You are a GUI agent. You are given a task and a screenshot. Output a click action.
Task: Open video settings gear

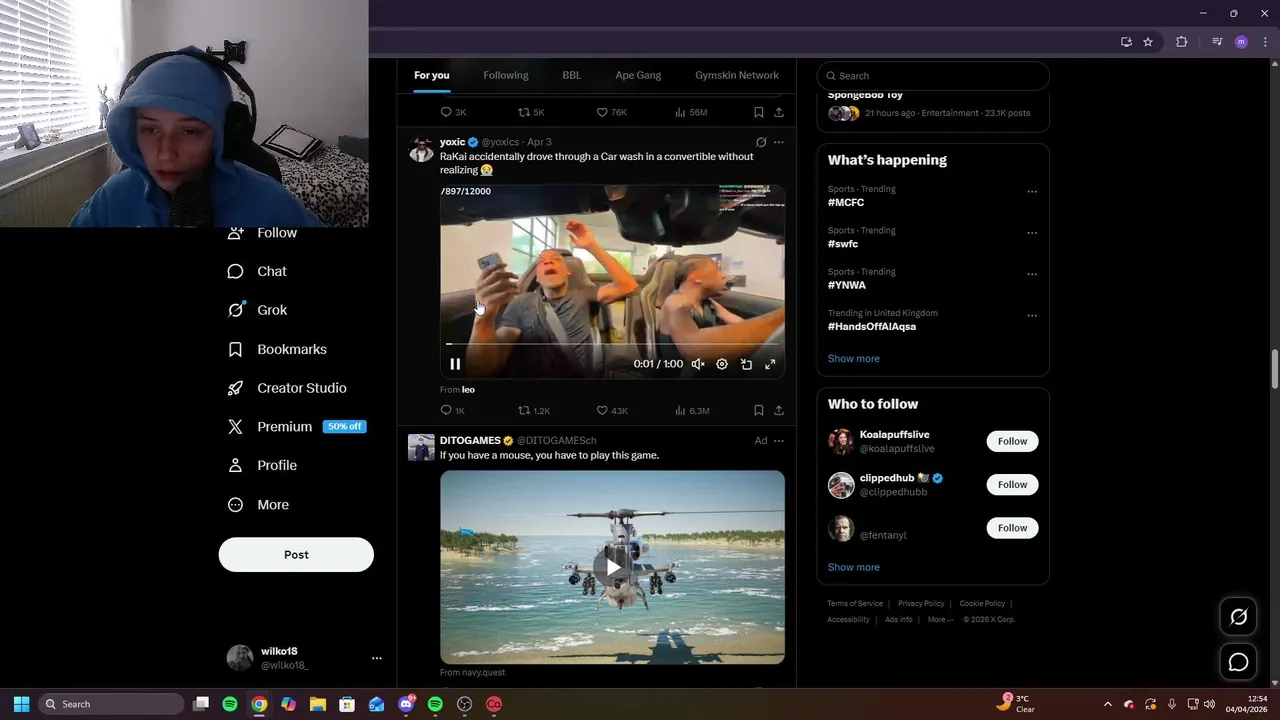(x=722, y=365)
